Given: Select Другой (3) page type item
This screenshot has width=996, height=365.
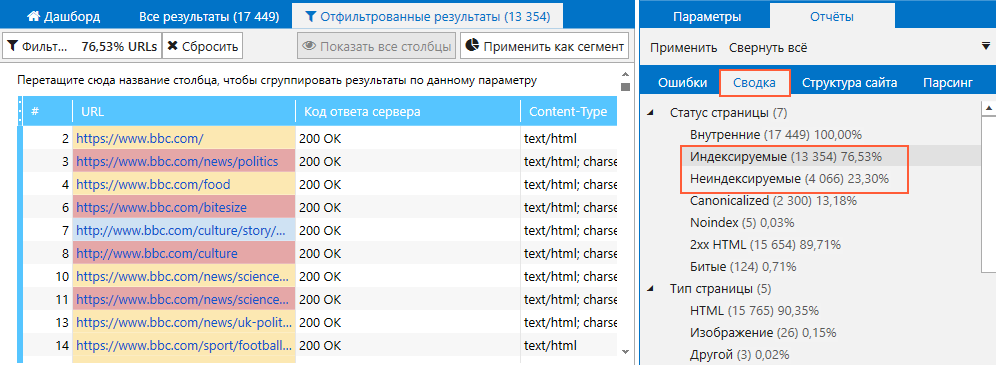Looking at the screenshot, I should point(739,354).
